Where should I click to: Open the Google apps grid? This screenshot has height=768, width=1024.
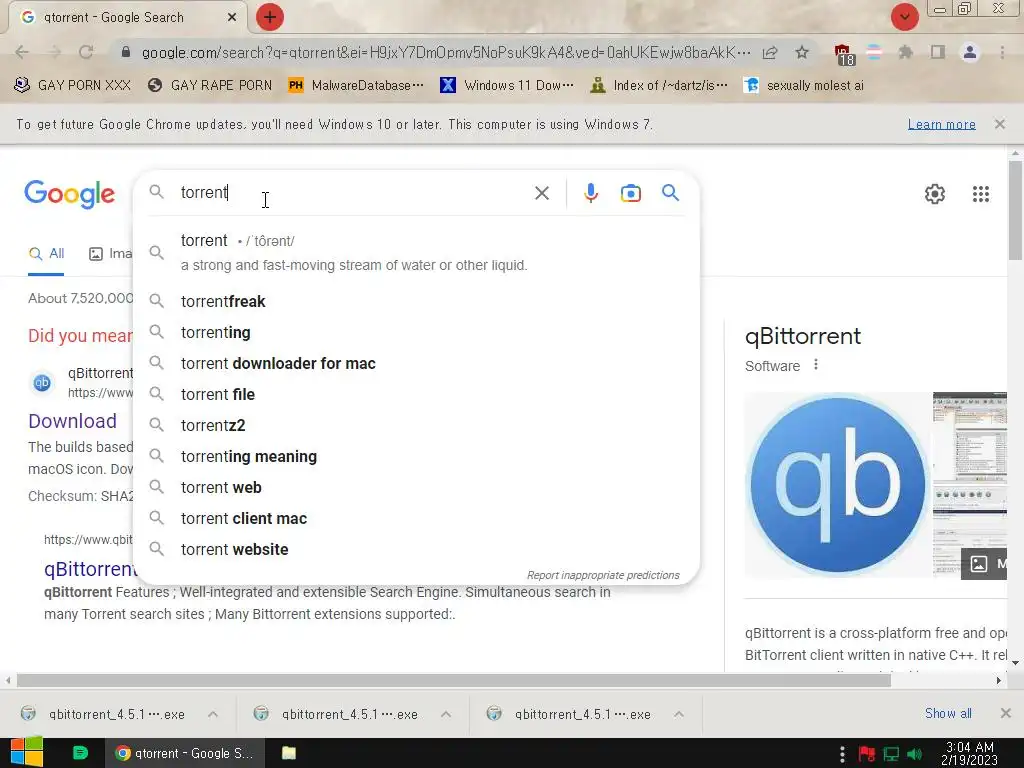[980, 194]
